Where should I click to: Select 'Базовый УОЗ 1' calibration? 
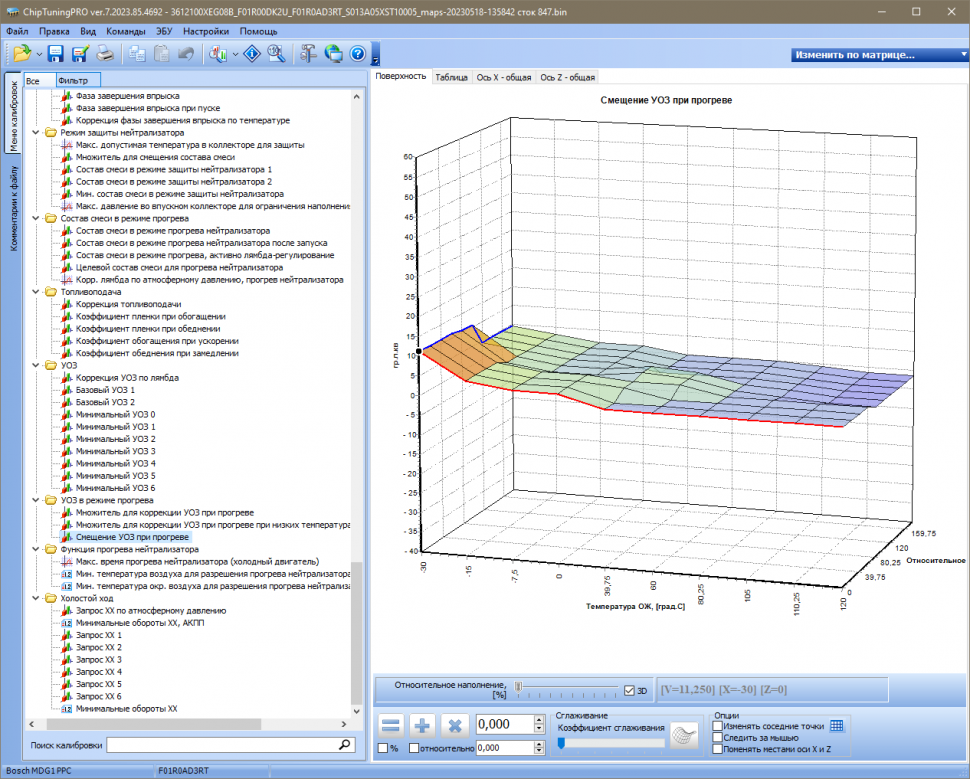pyautogui.click(x=105, y=390)
